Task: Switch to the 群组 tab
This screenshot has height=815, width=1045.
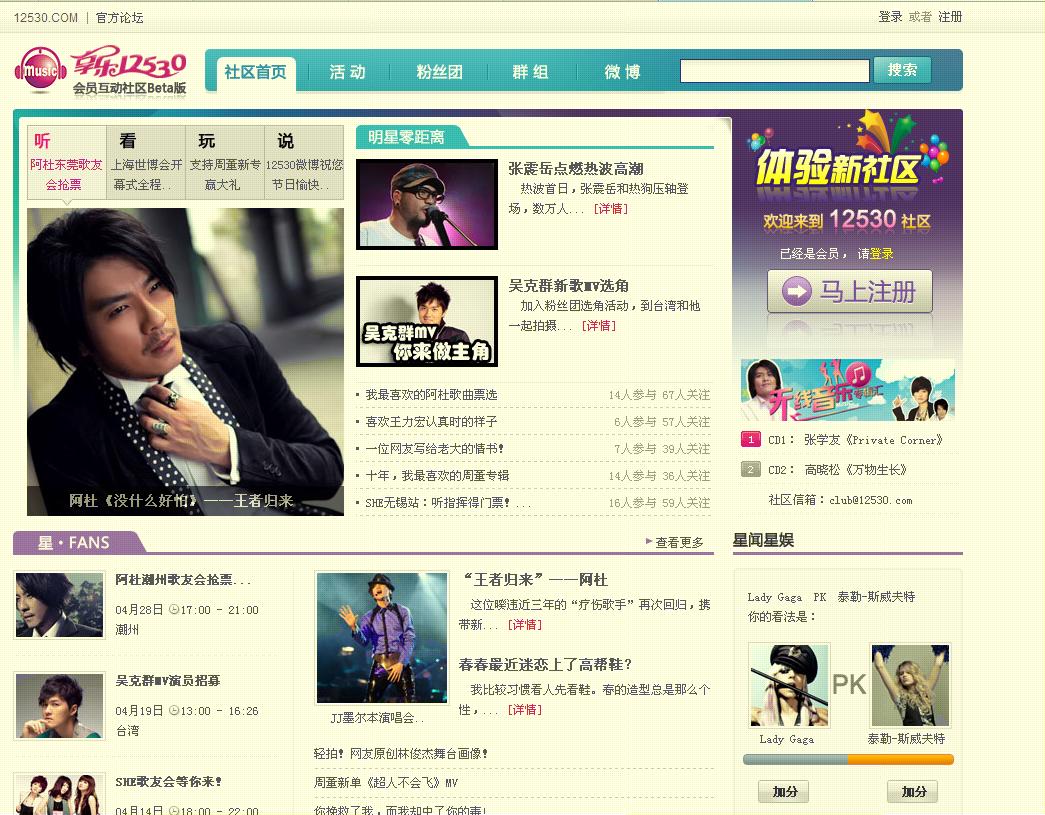Action: tap(530, 72)
